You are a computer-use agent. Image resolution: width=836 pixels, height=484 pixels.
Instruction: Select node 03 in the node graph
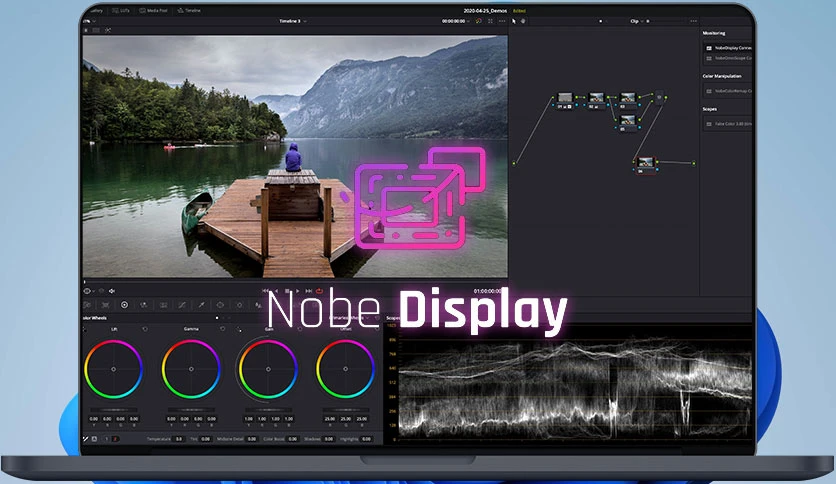(628, 99)
